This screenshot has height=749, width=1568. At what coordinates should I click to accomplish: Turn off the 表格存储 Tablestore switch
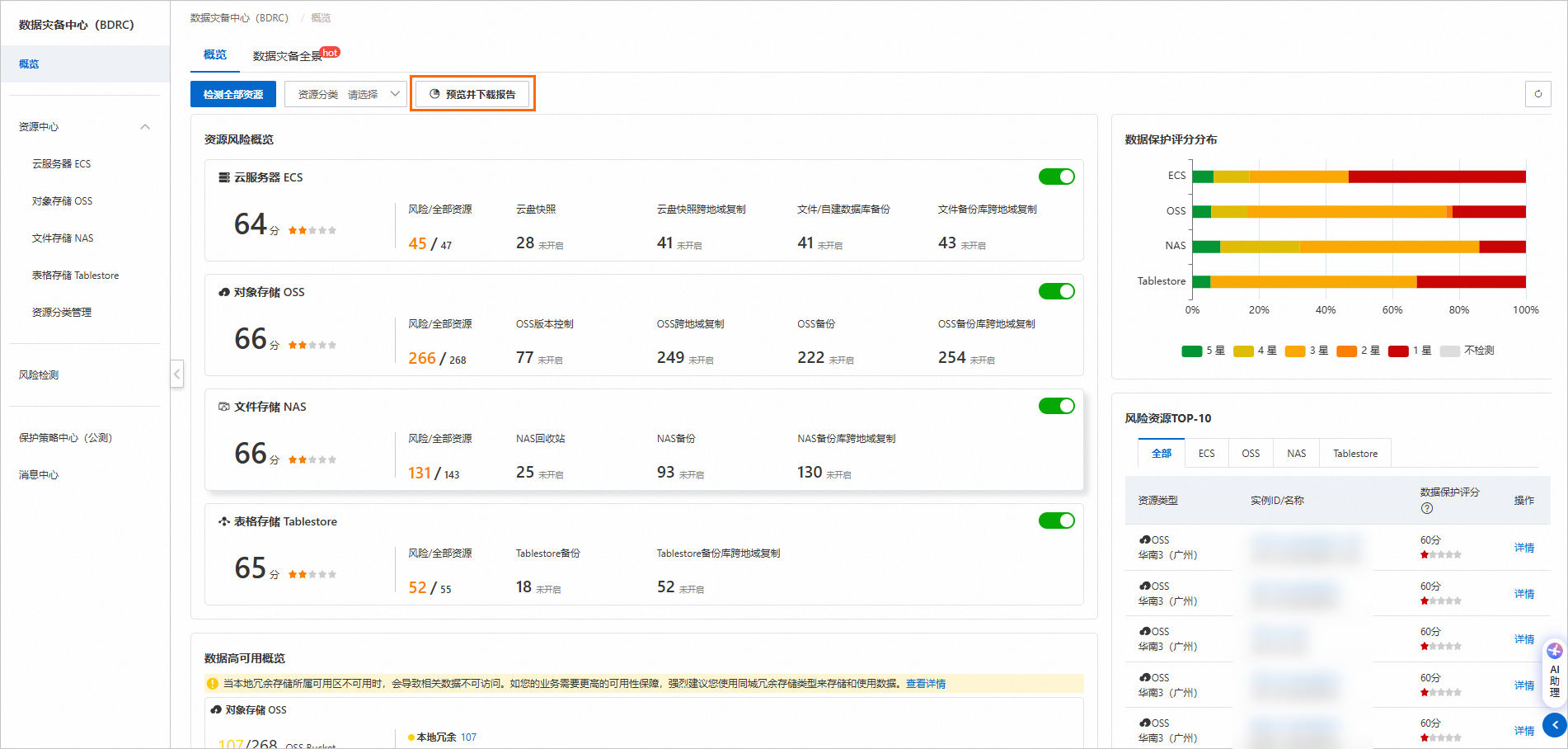[x=1056, y=521]
